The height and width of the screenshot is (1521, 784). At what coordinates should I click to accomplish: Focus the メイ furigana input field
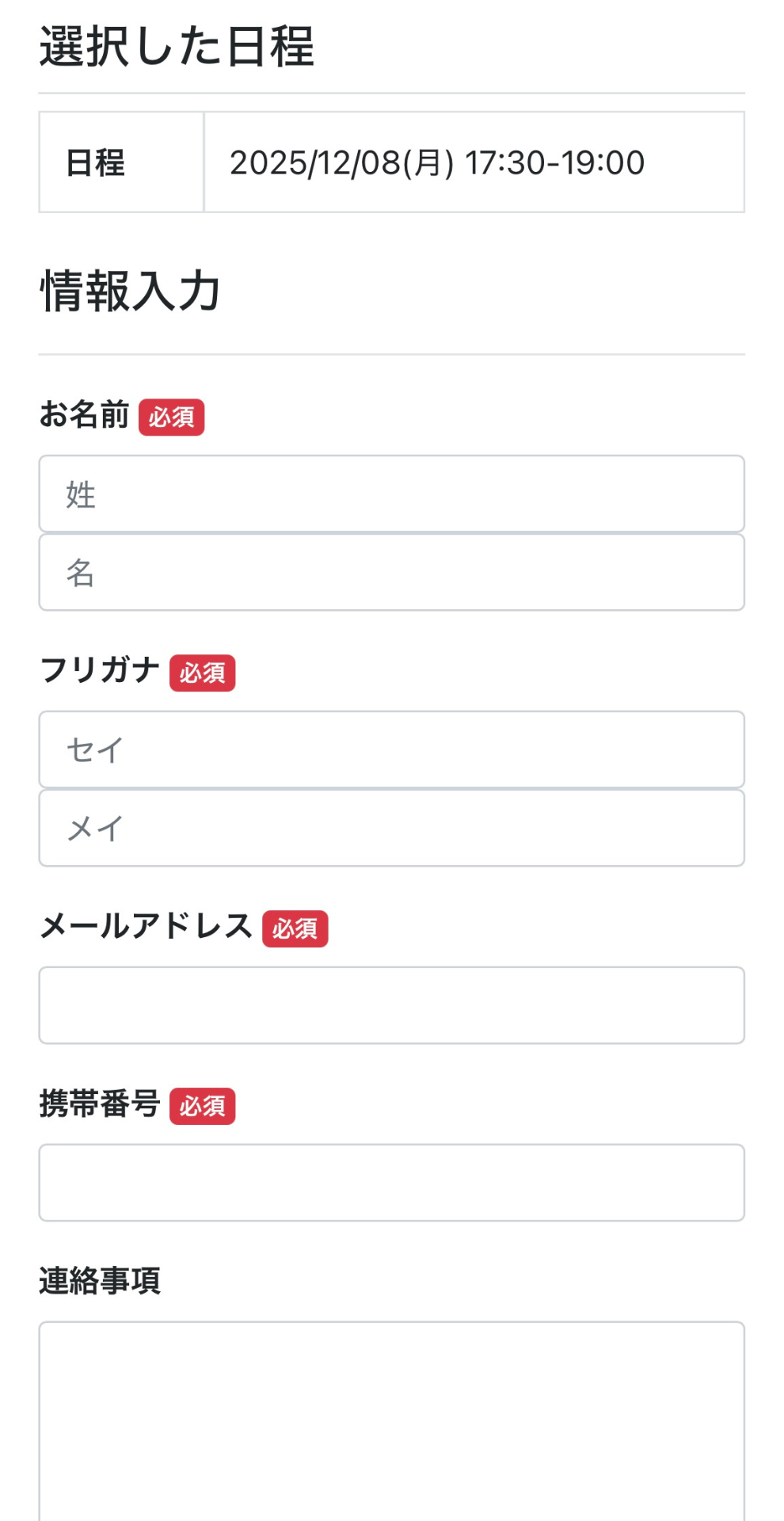point(391,828)
